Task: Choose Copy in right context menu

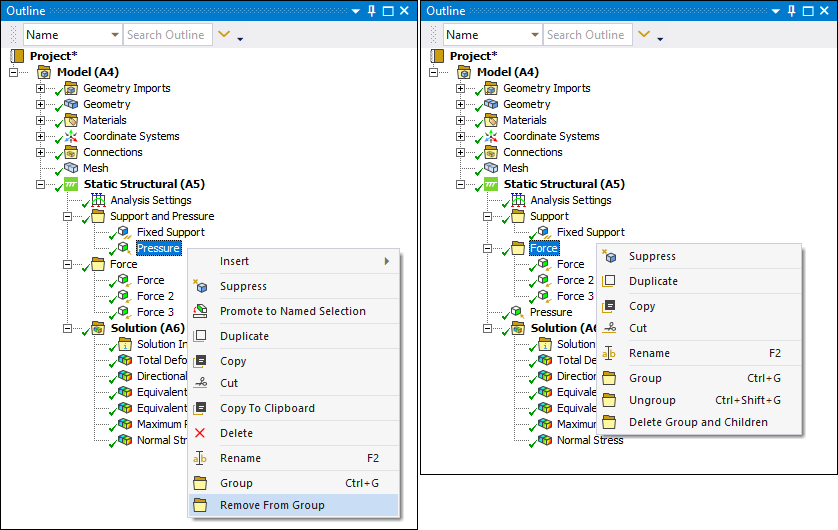Action: (700, 306)
